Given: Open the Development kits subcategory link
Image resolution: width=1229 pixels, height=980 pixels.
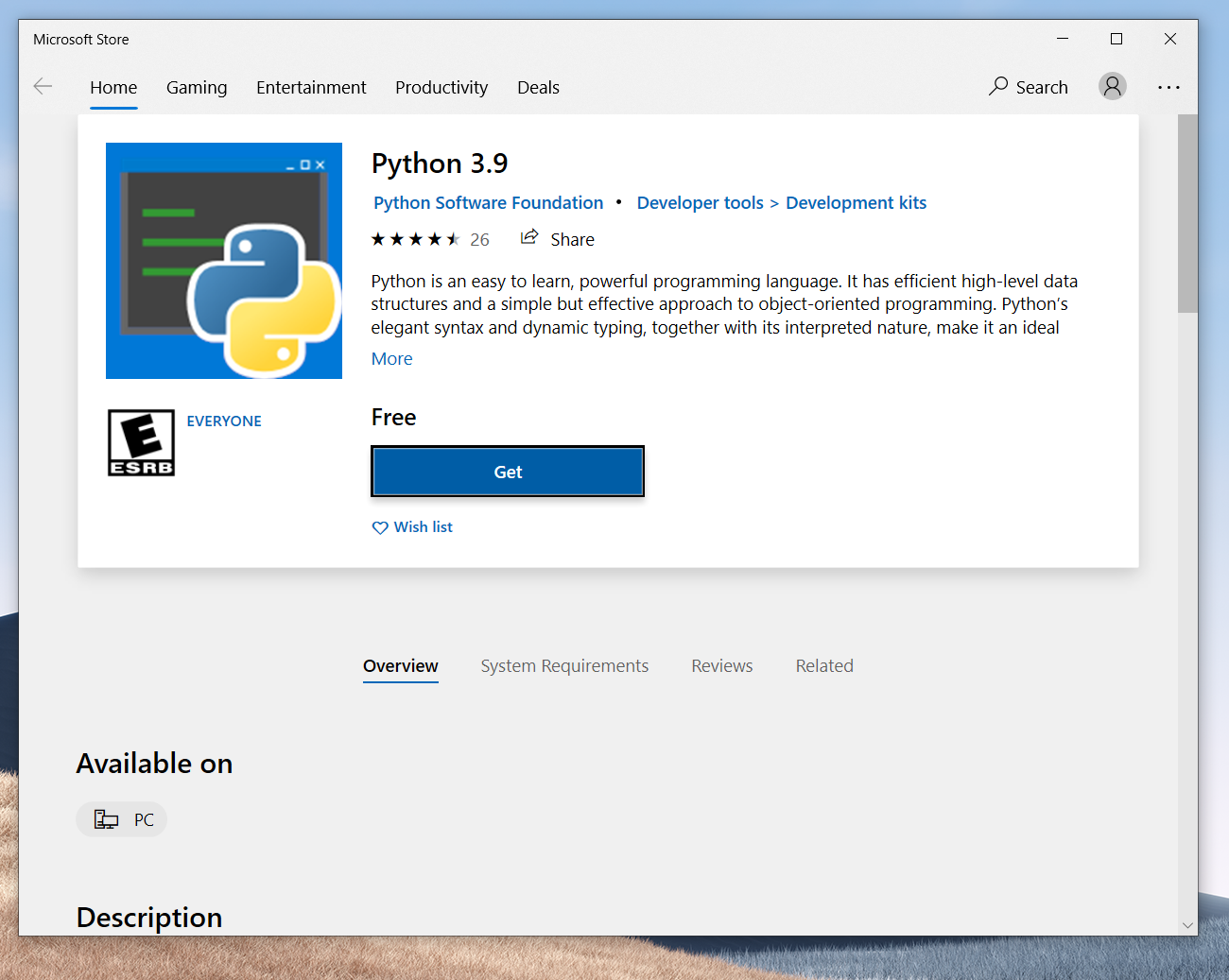Looking at the screenshot, I should point(856,203).
